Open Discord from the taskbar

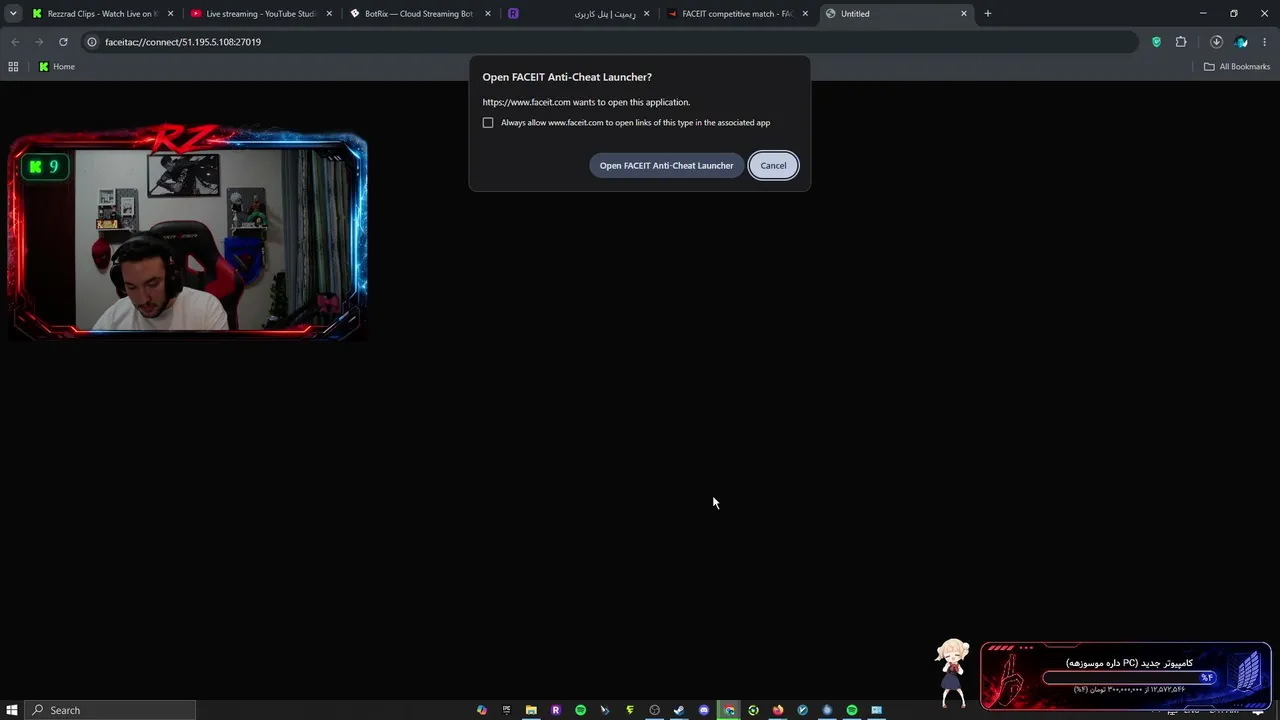coord(704,710)
